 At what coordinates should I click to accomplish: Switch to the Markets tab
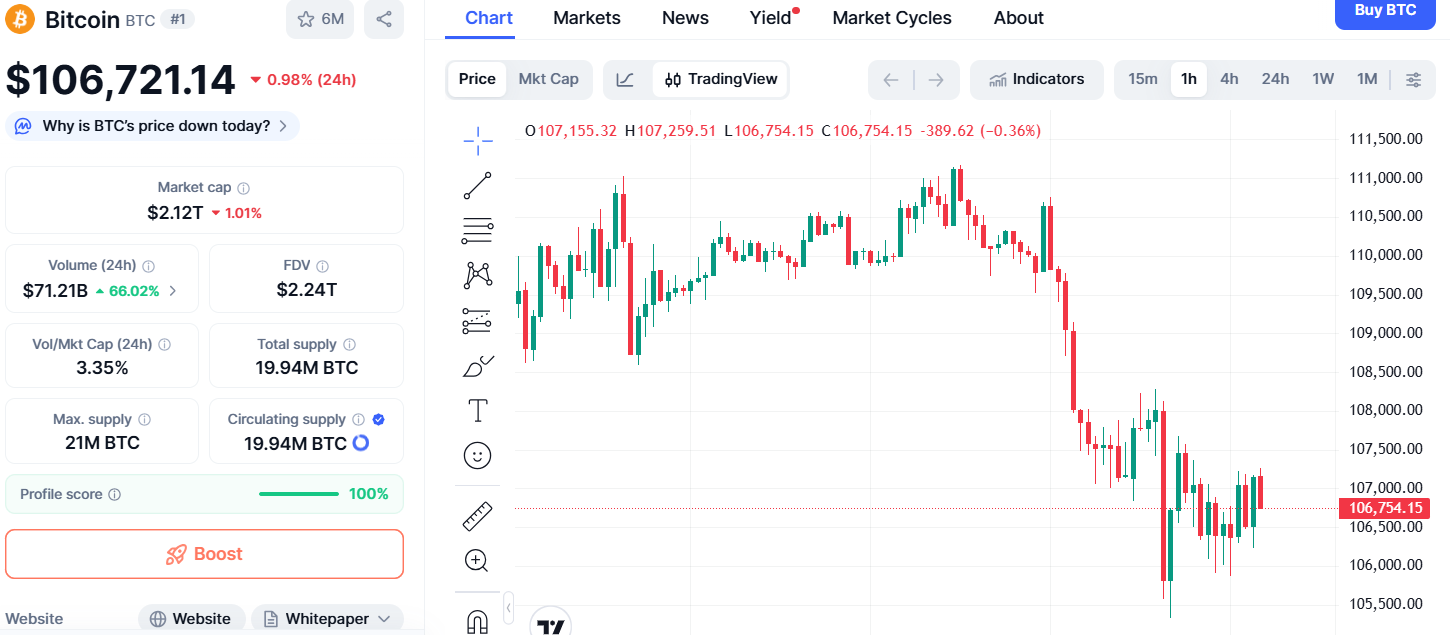click(x=587, y=17)
